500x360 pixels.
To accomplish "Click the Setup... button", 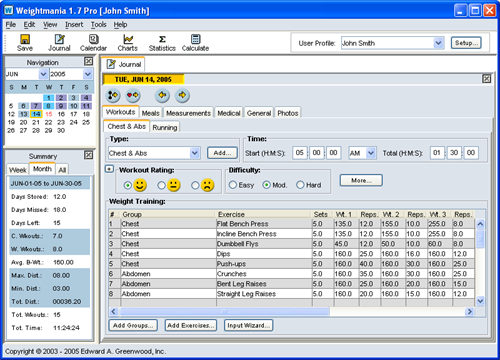I will [466, 43].
